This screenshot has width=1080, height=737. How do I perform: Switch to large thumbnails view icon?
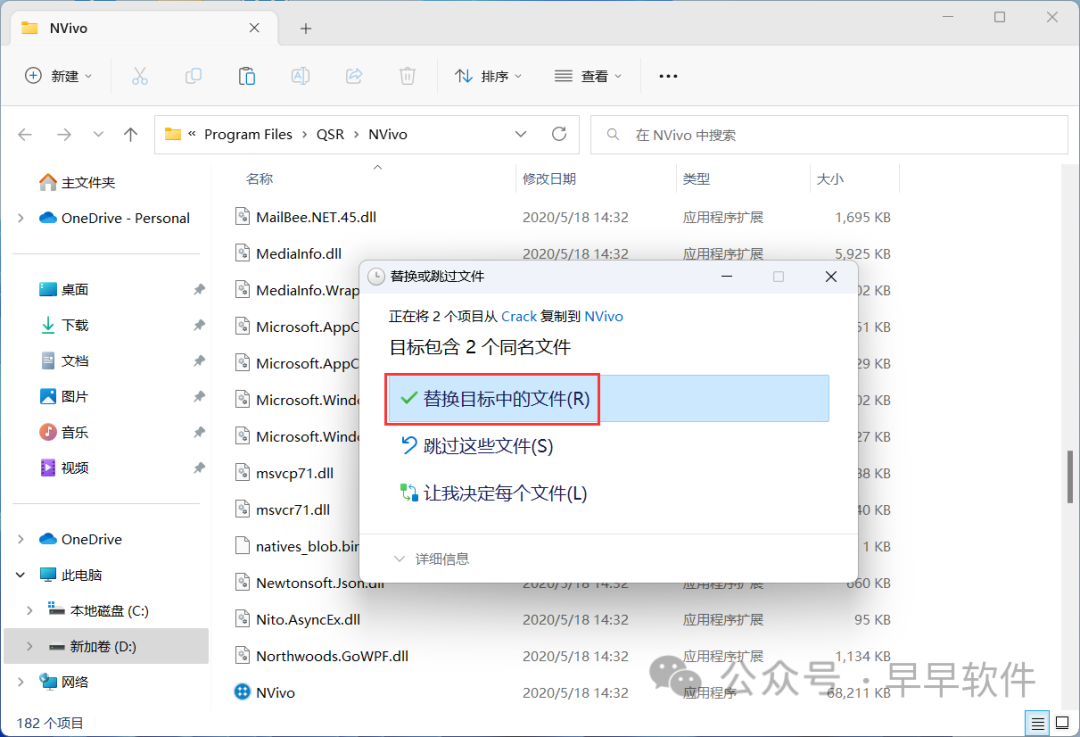tap(1061, 722)
